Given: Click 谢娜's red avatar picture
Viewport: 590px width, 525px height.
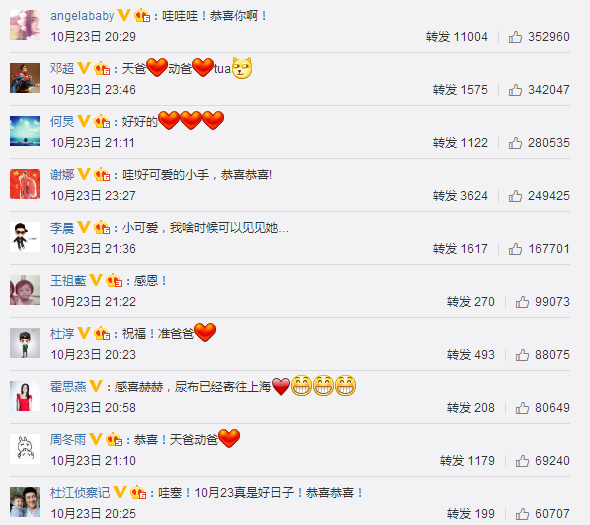Looking at the screenshot, I should [x=25, y=184].
